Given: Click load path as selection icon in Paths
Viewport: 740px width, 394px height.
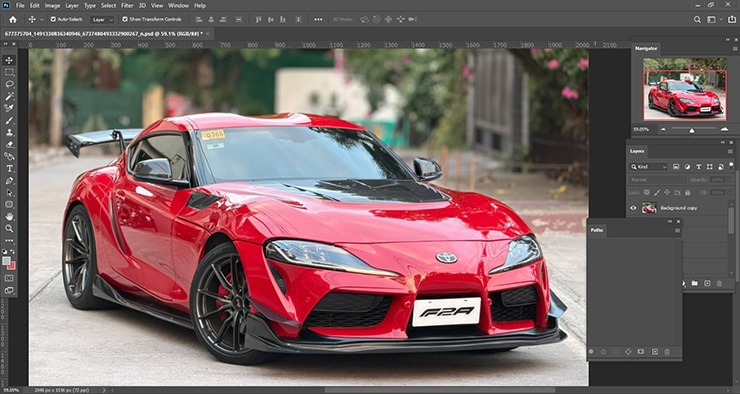Looking at the screenshot, I should click(x=616, y=352).
